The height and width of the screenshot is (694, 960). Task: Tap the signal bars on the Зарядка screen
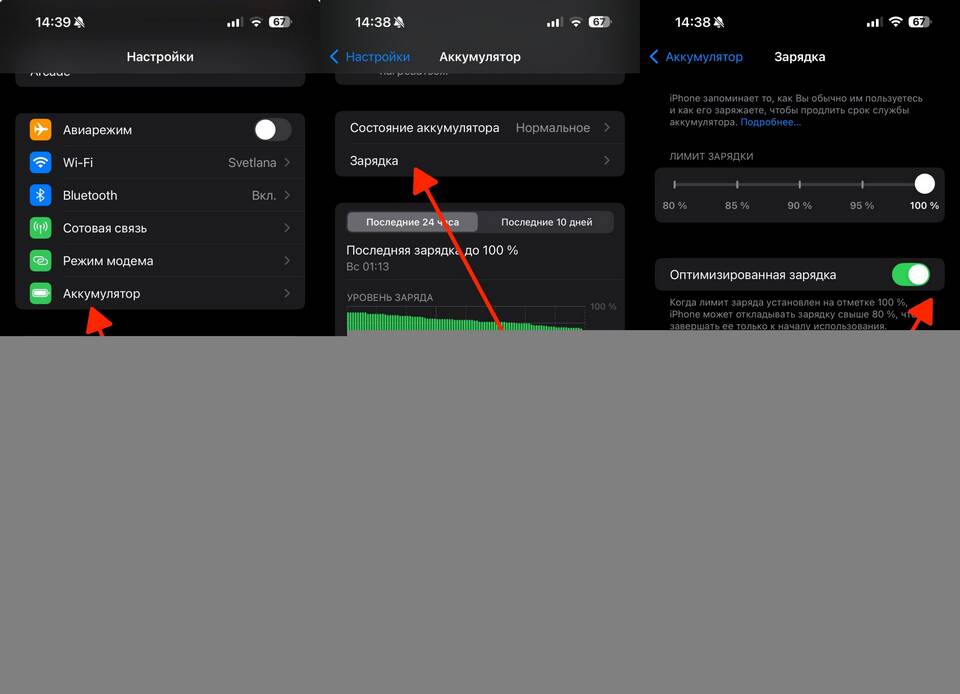874,23
